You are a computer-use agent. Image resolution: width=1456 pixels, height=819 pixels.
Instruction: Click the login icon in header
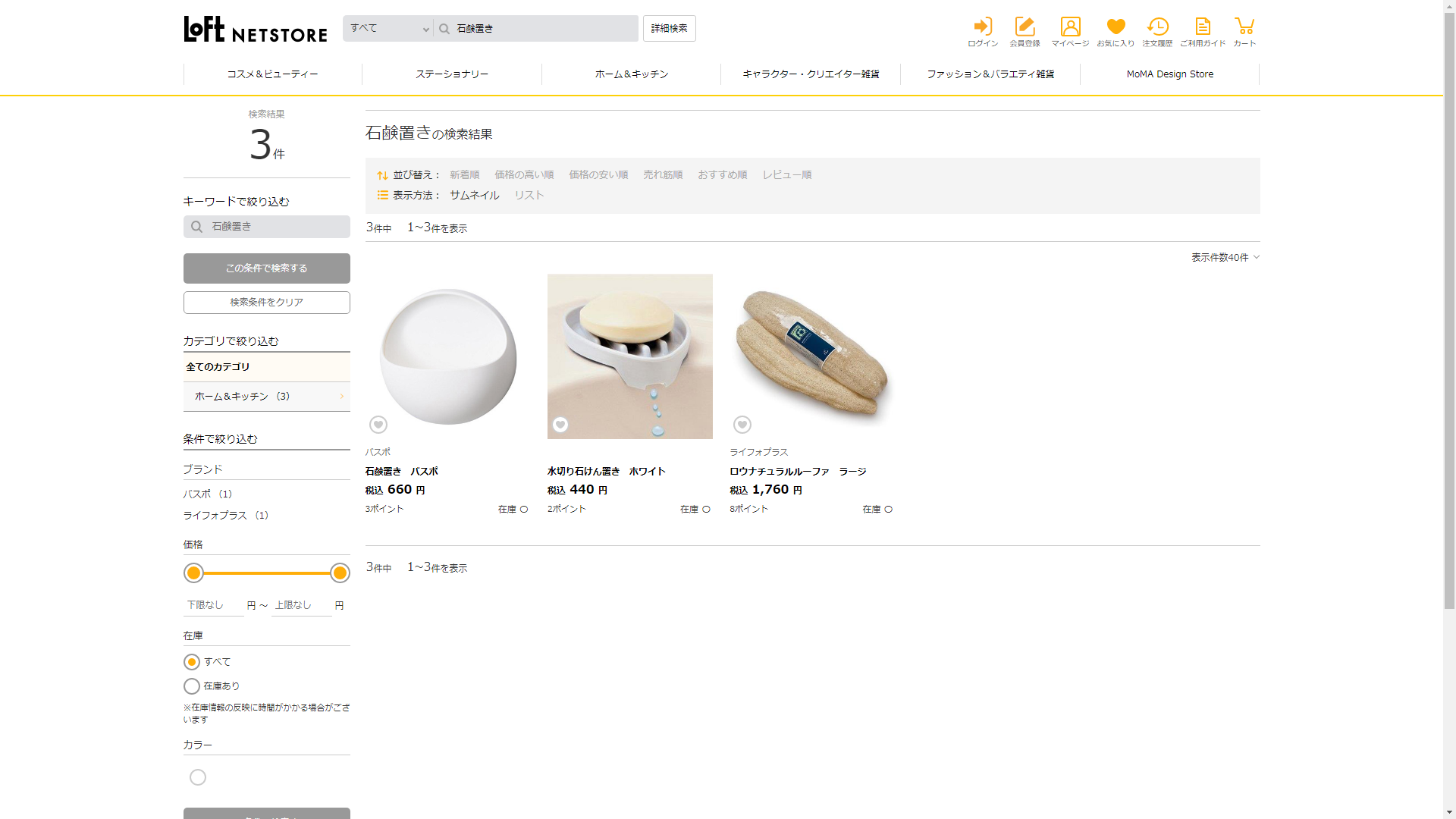[983, 27]
